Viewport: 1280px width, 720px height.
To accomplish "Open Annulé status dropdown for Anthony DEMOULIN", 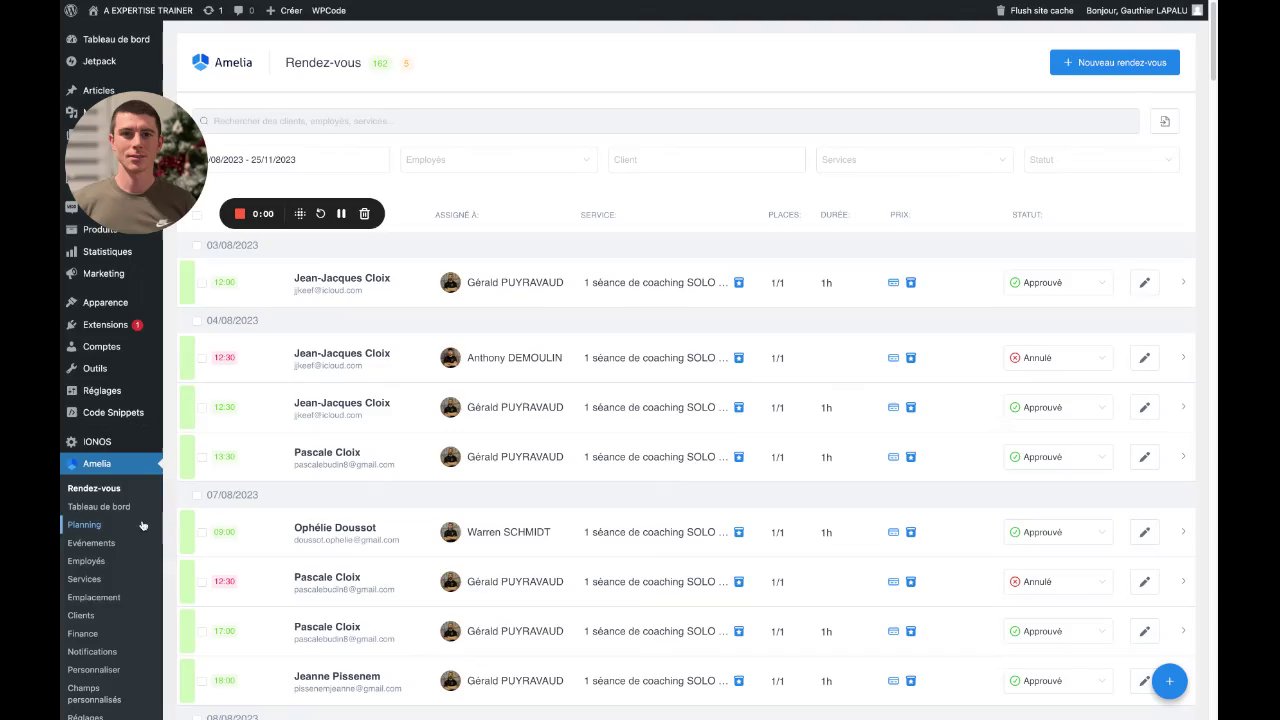I will pyautogui.click(x=1058, y=358).
